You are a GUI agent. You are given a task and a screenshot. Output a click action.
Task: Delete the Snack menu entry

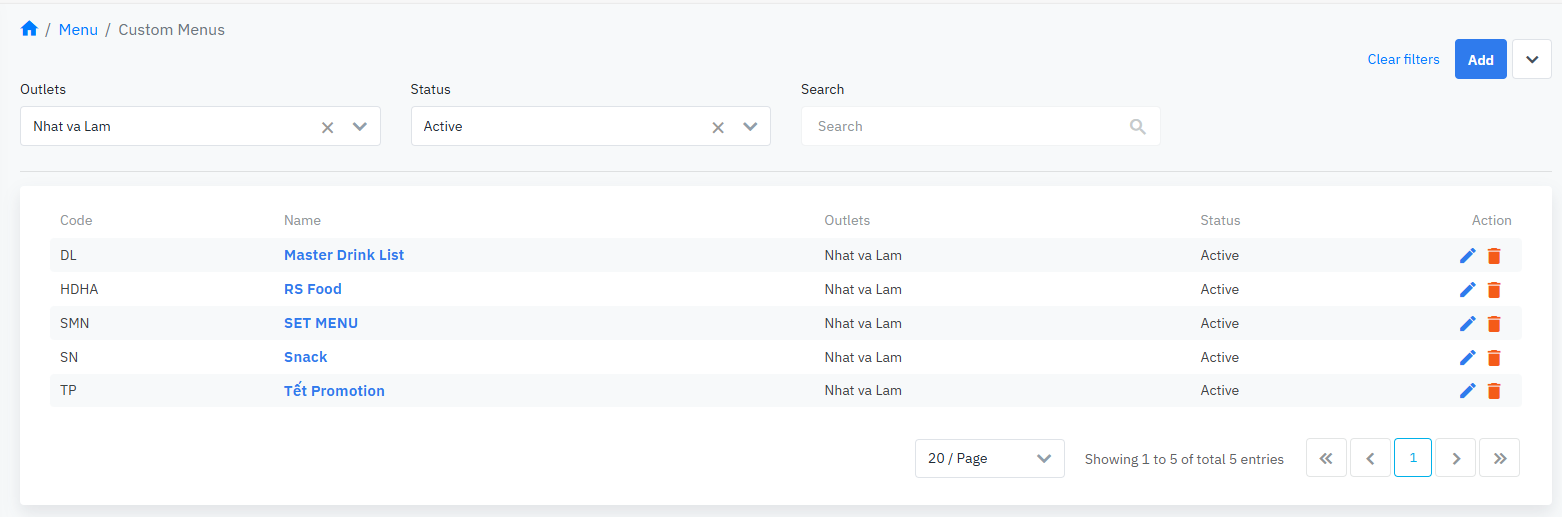click(1494, 358)
